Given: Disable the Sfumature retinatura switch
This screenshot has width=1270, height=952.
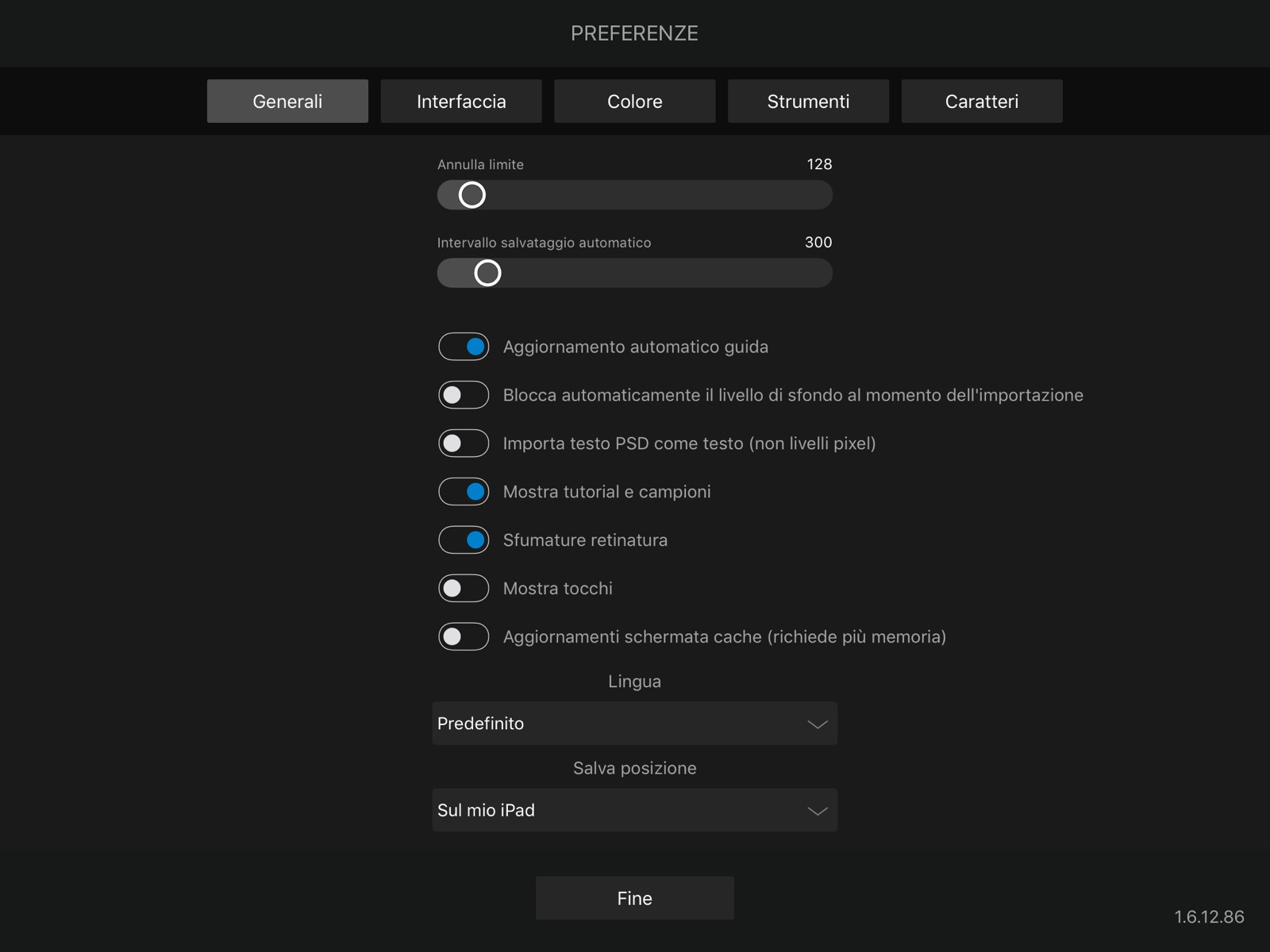Looking at the screenshot, I should 464,540.
